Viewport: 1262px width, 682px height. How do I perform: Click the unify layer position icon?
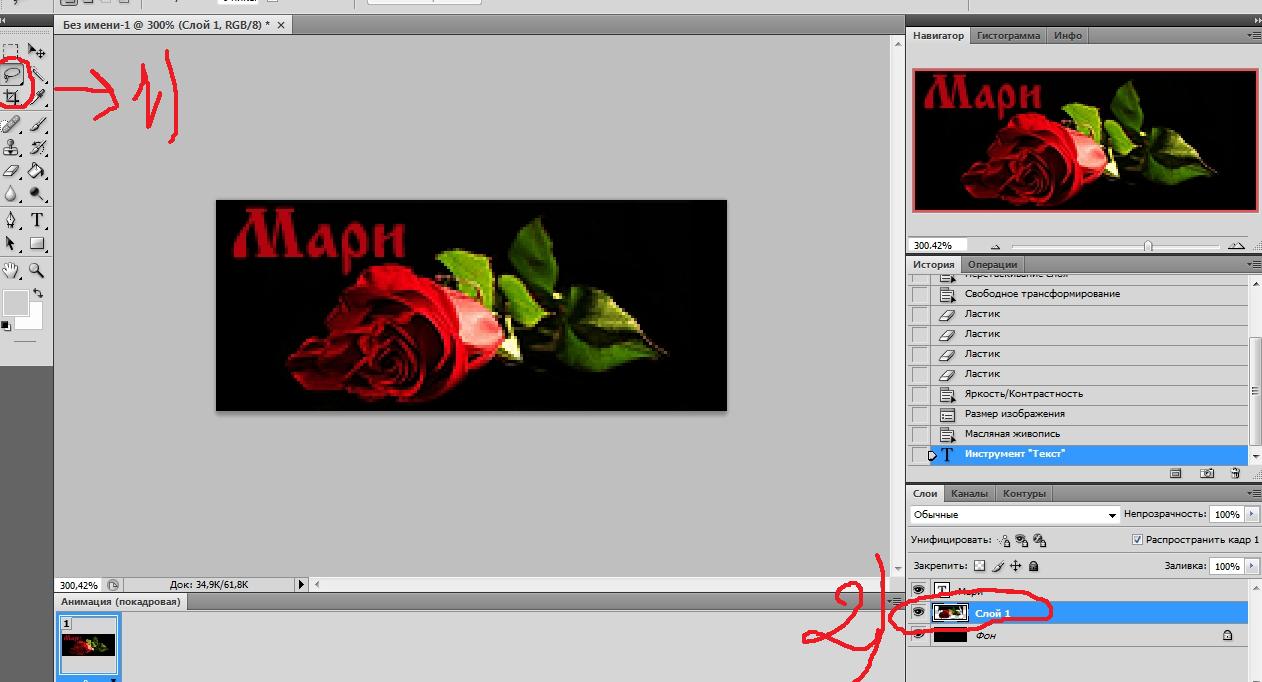coord(1004,540)
